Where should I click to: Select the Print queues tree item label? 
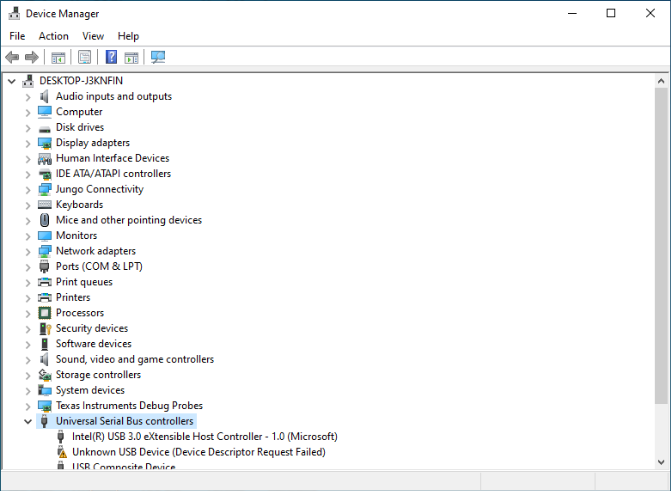tap(84, 282)
